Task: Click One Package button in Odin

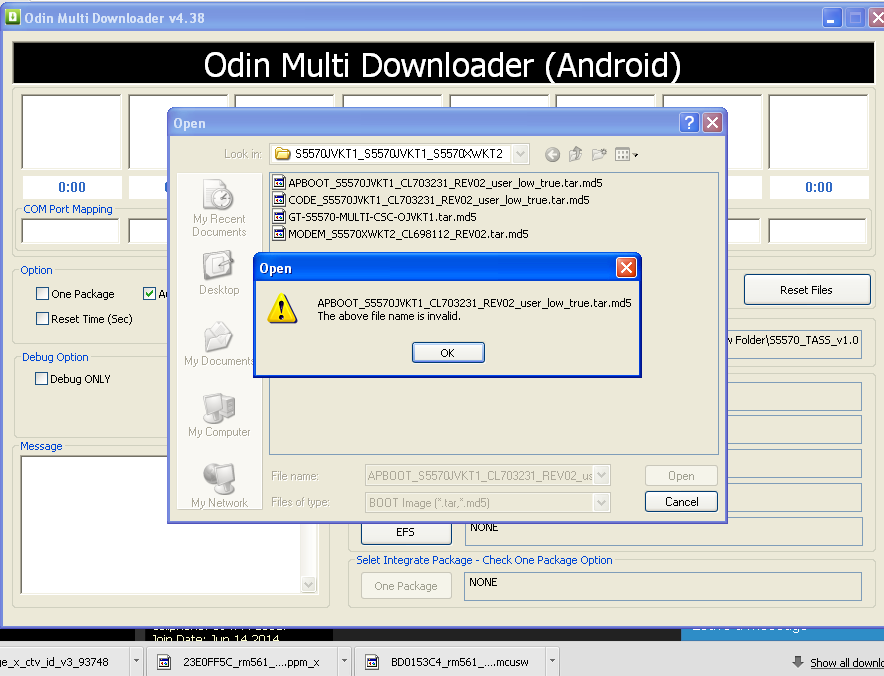Action: pyautogui.click(x=406, y=586)
